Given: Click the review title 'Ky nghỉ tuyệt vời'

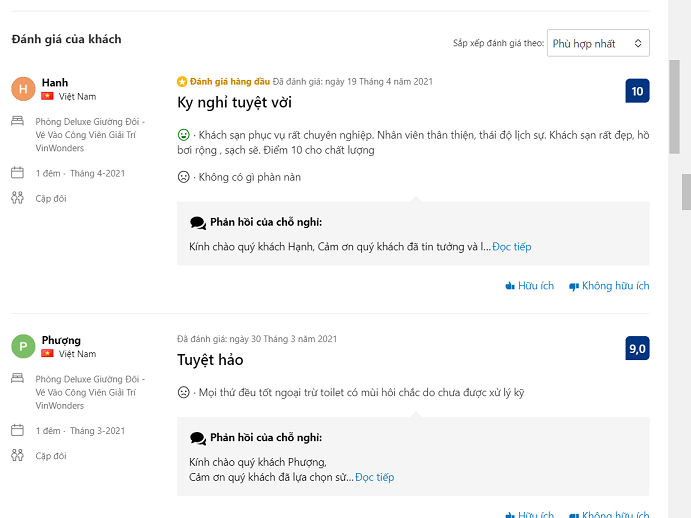Looking at the screenshot, I should tap(234, 103).
